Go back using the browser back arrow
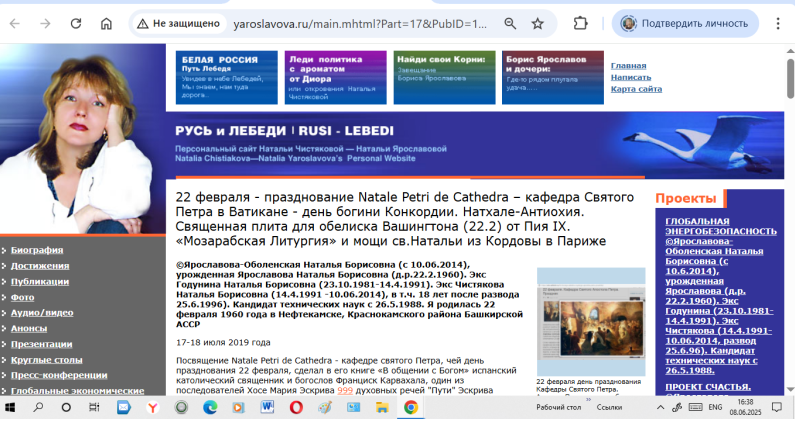This screenshot has width=795, height=422. (15, 23)
